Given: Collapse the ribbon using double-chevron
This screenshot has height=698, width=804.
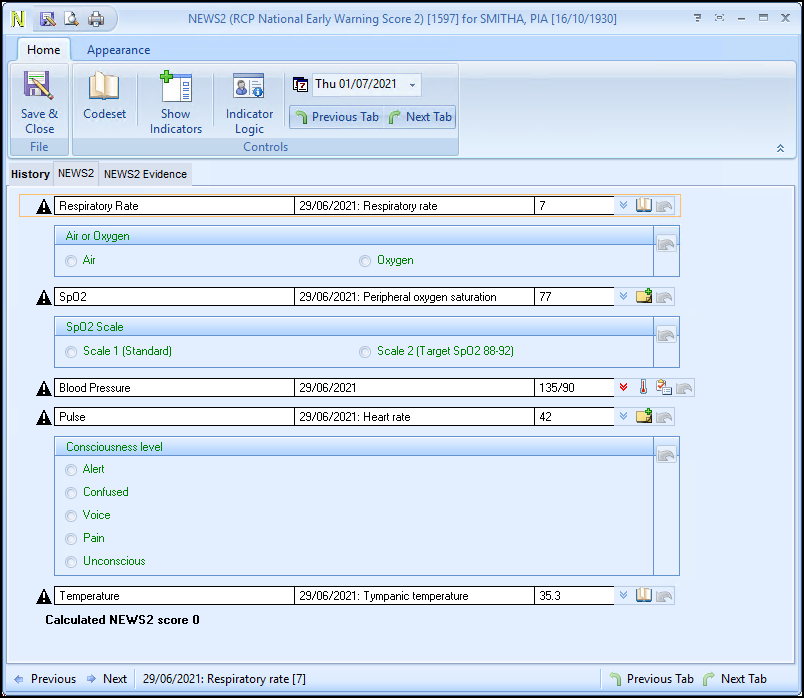Looking at the screenshot, I should tap(780, 148).
